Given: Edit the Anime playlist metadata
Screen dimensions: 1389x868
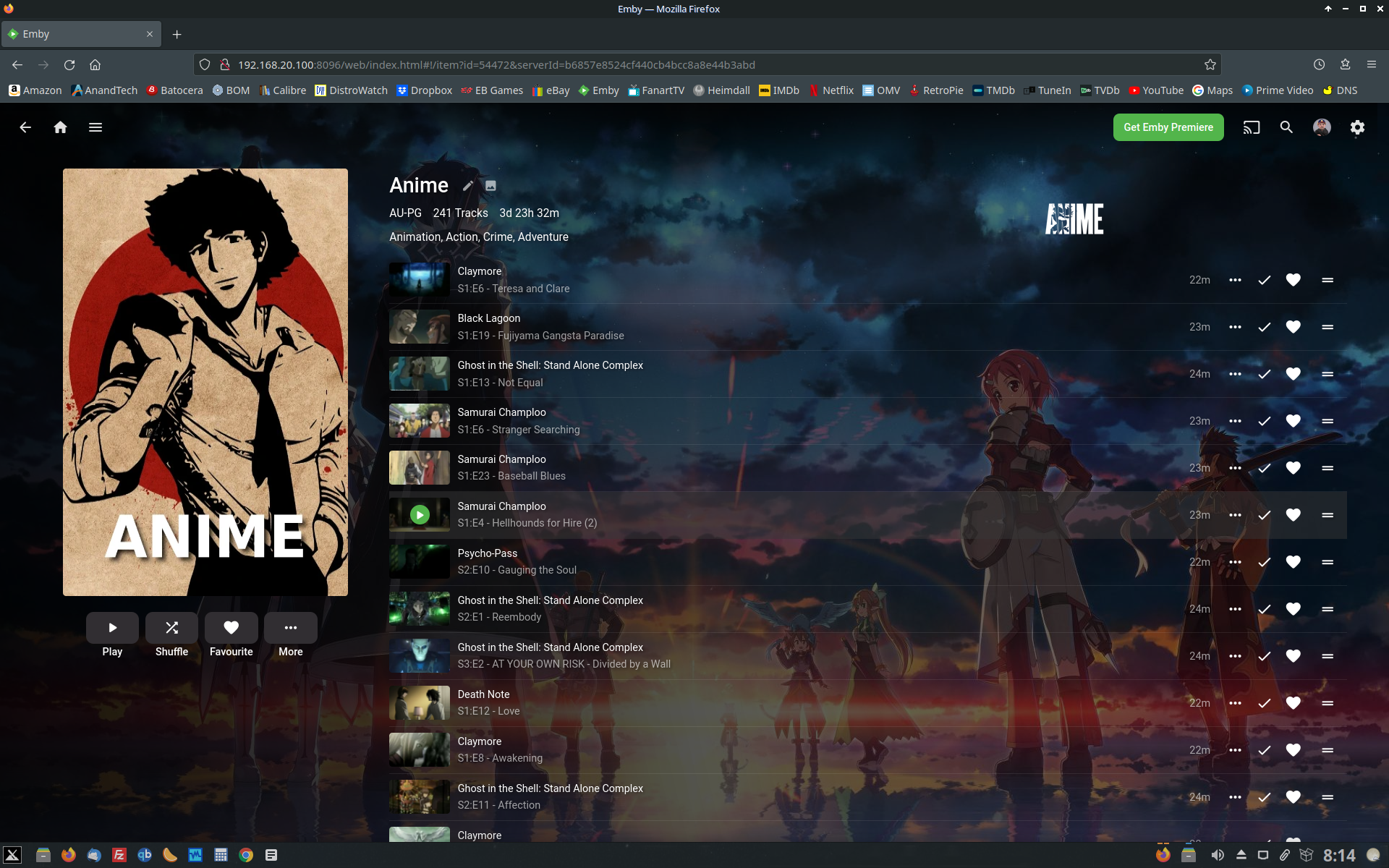Looking at the screenshot, I should [468, 186].
